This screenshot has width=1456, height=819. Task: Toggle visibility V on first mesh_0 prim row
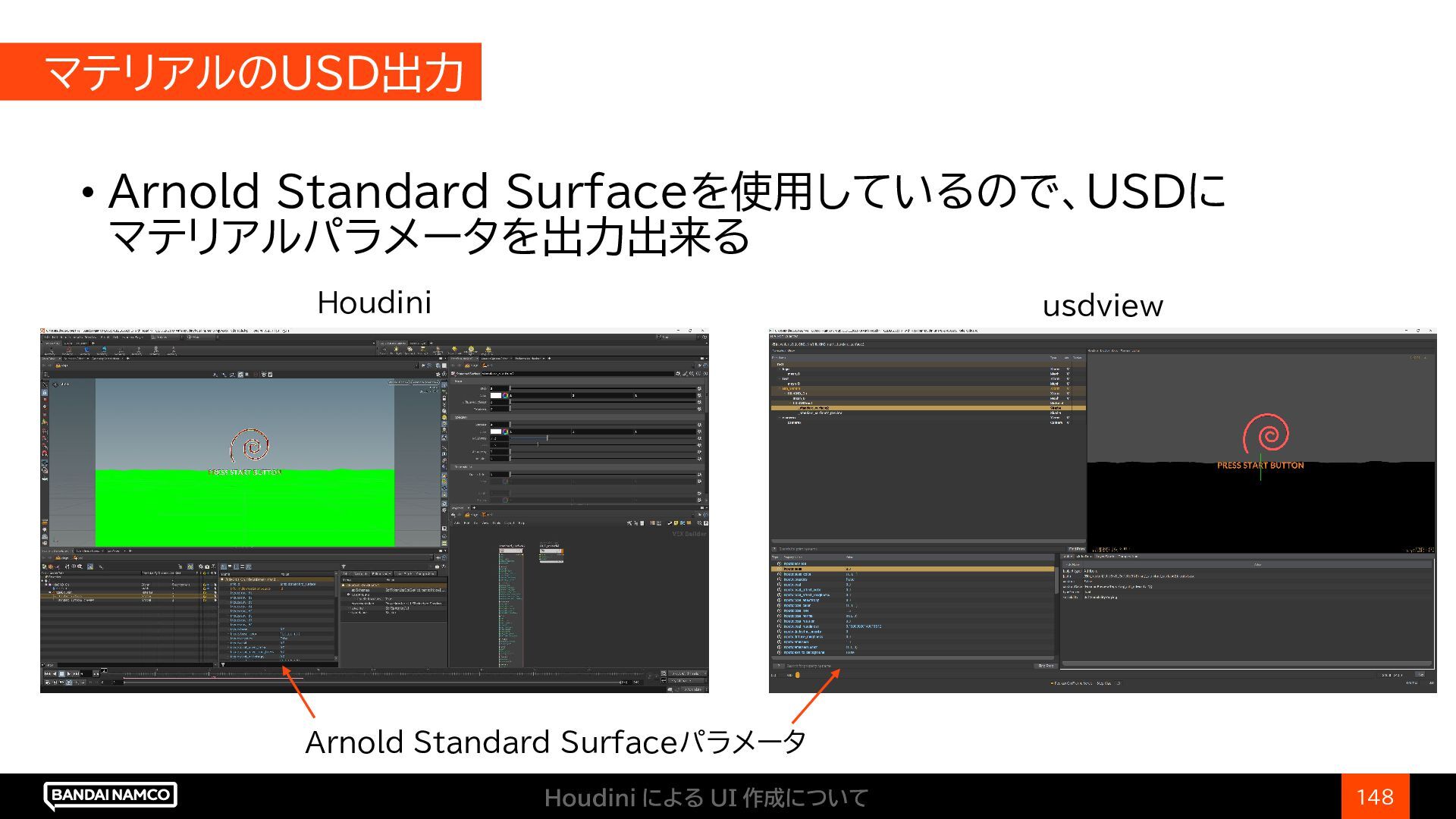point(1068,374)
